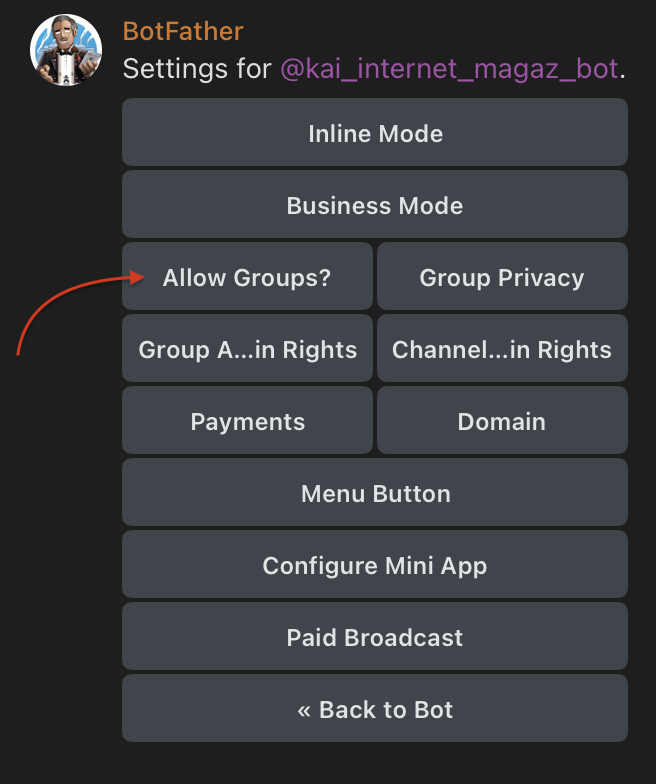Open Group Admin Rights settings
Image resolution: width=656 pixels, height=784 pixels.
[247, 350]
